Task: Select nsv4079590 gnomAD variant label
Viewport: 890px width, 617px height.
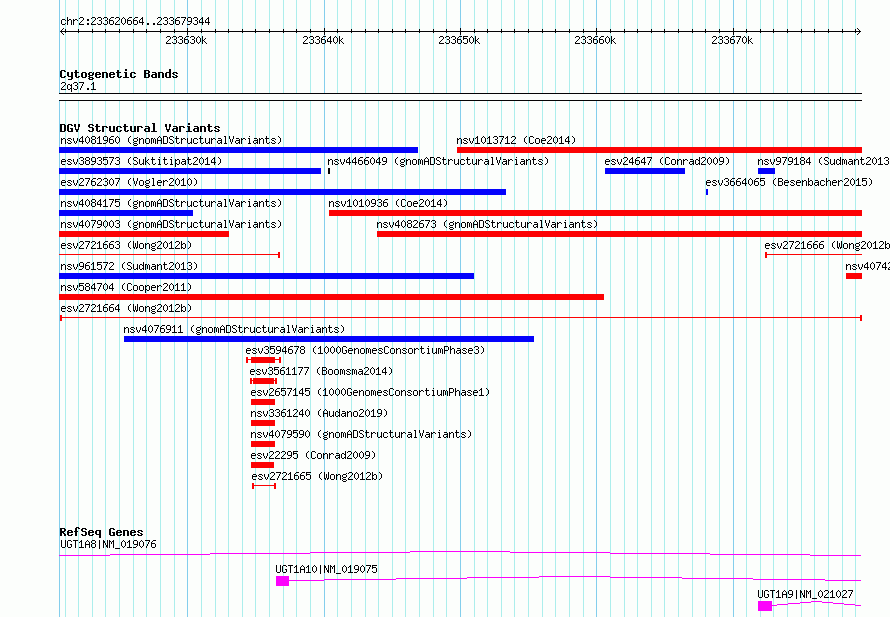Action: point(361,434)
